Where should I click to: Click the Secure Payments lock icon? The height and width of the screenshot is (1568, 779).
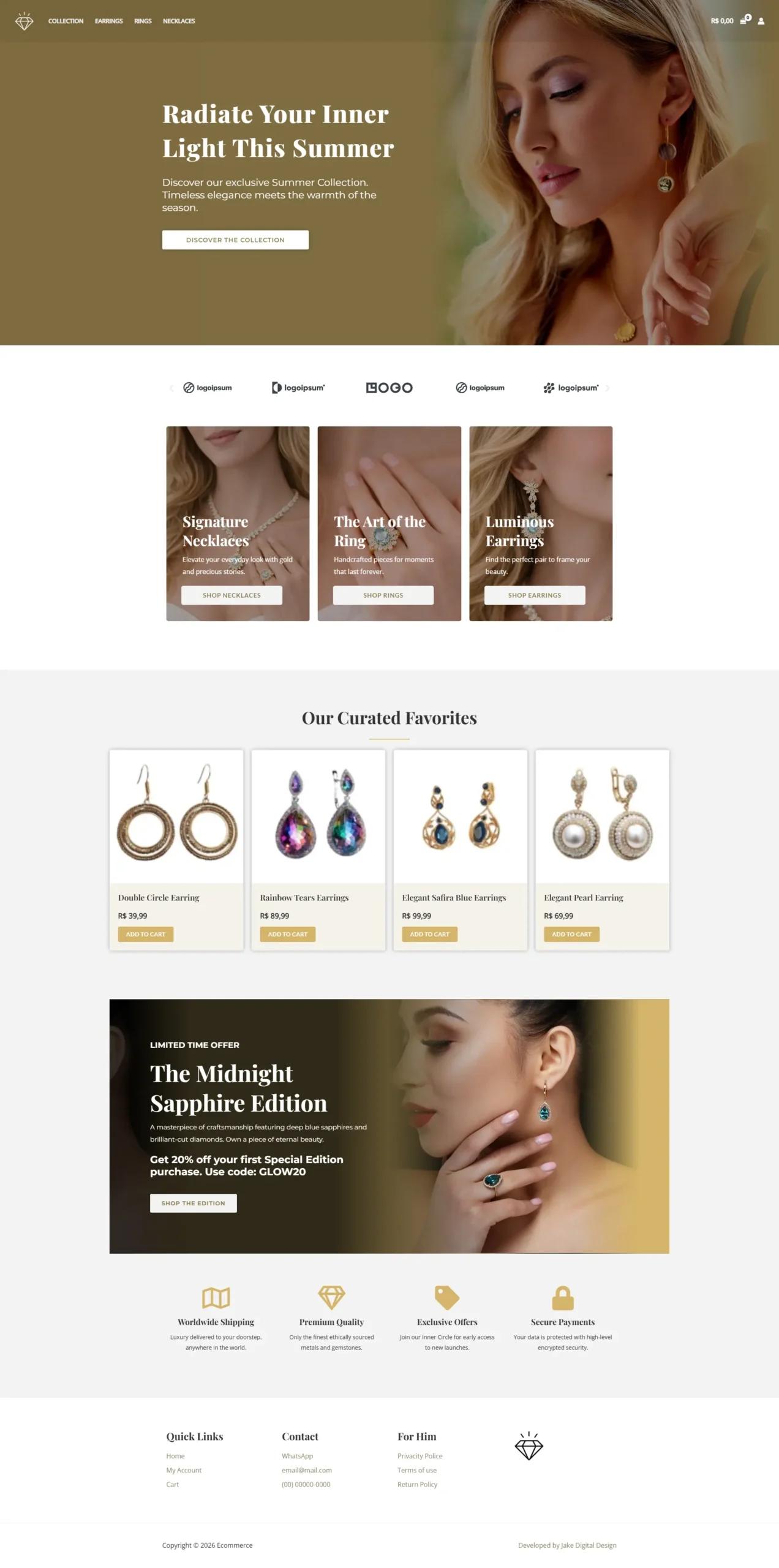tap(563, 1297)
